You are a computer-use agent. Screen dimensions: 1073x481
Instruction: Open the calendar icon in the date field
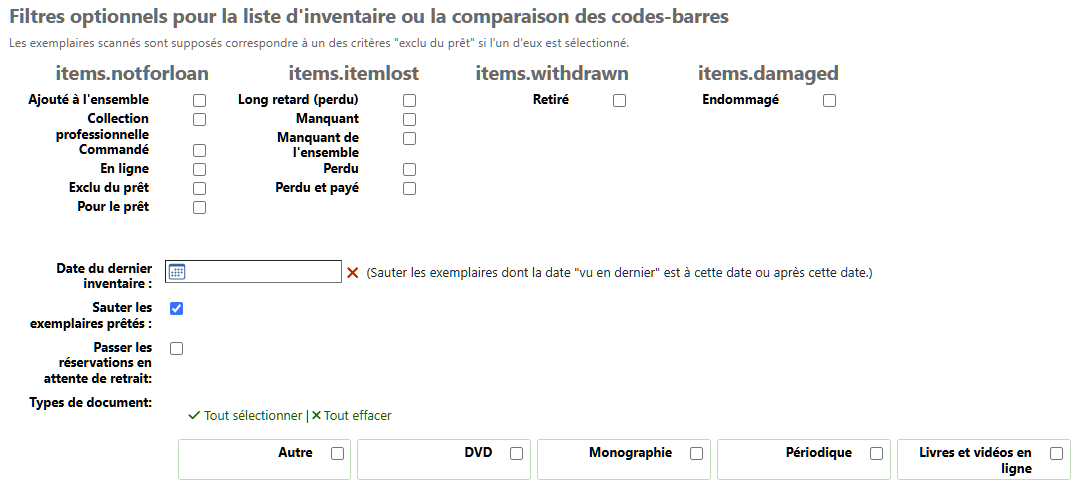coord(177,272)
